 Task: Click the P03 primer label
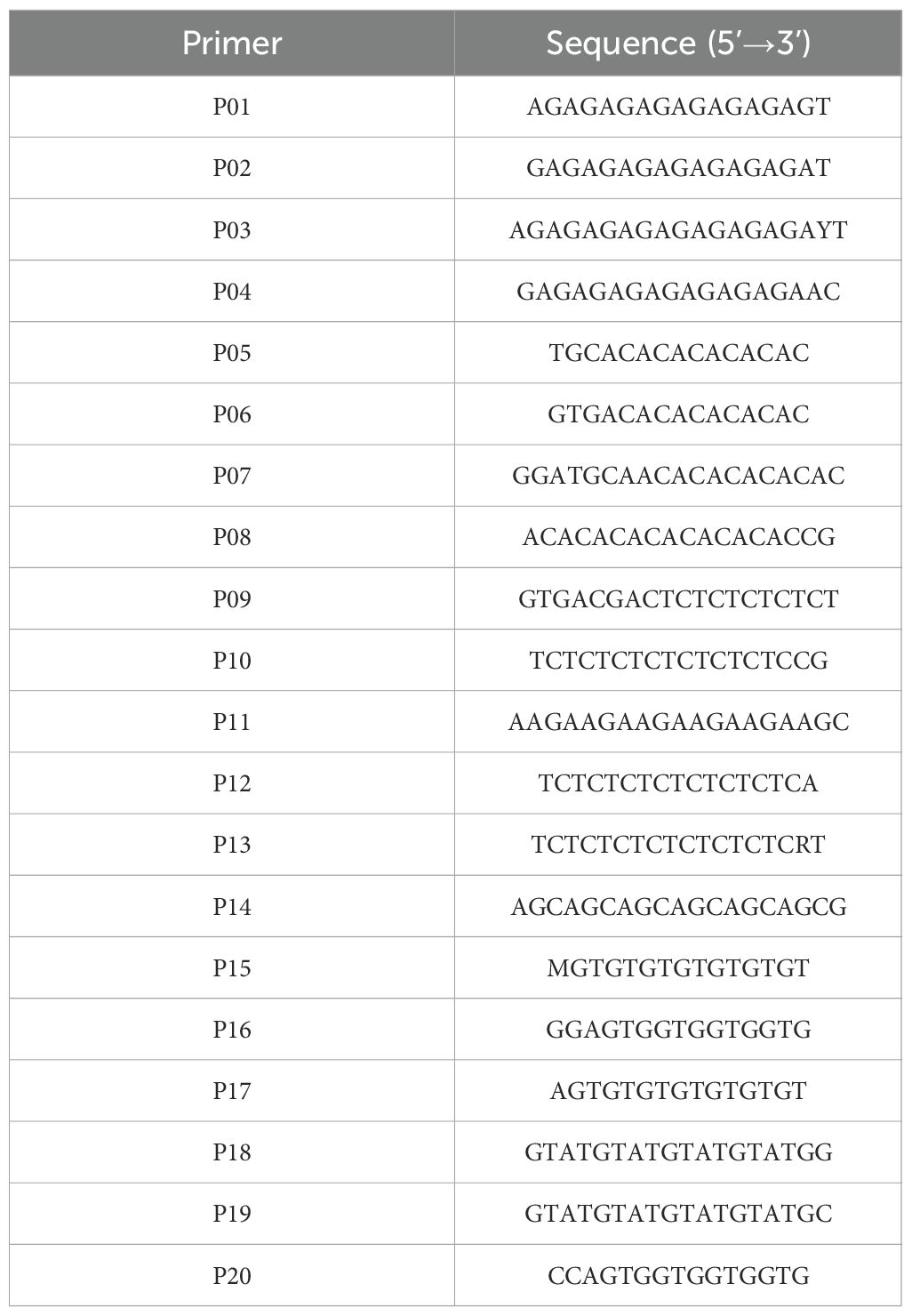tap(232, 230)
